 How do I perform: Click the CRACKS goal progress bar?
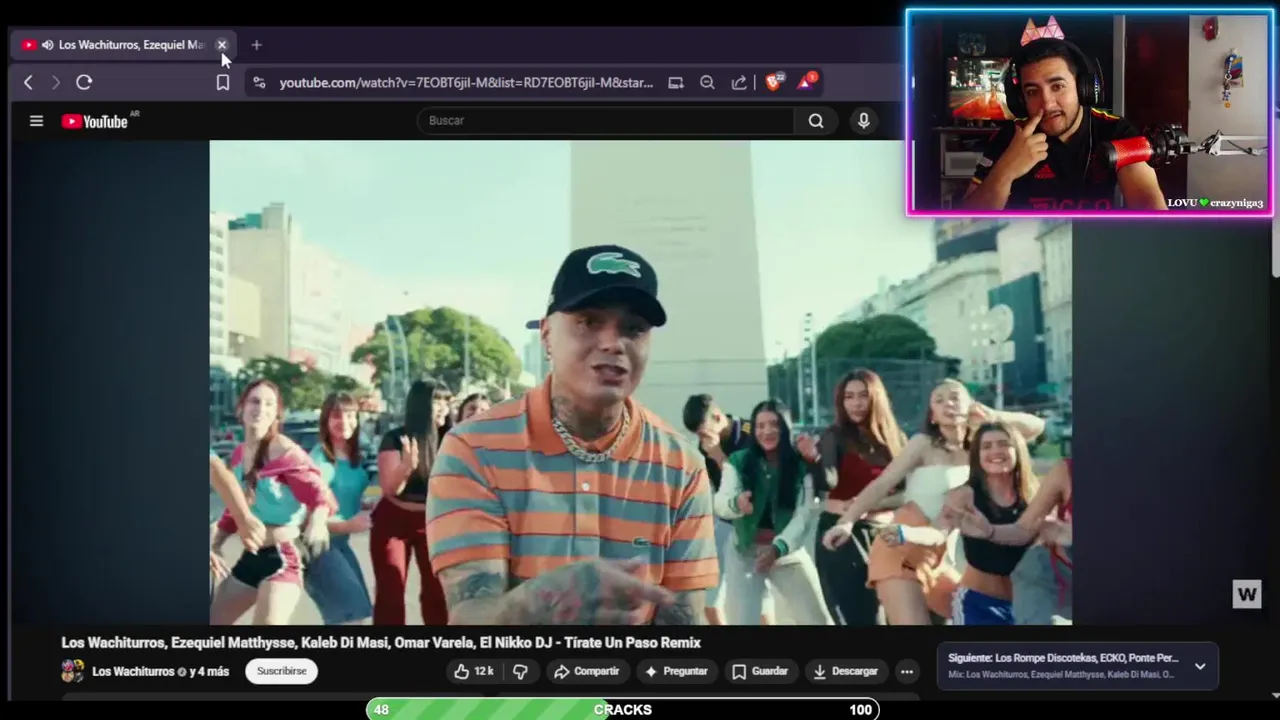pyautogui.click(x=622, y=710)
